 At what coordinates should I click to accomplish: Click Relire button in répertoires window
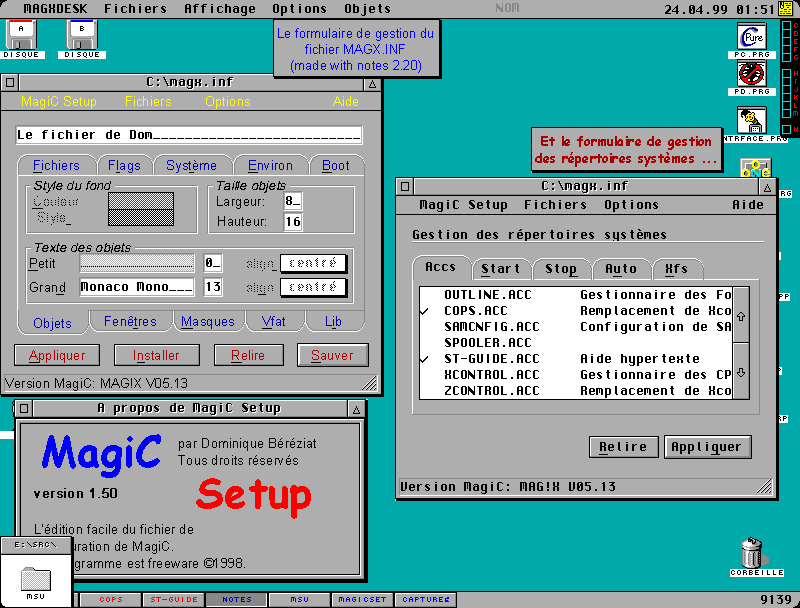(x=623, y=447)
